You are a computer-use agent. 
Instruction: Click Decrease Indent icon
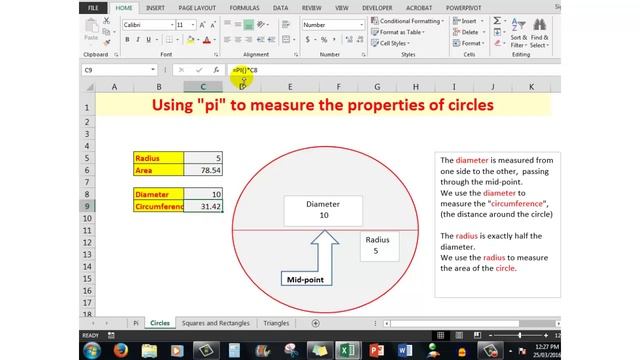click(x=260, y=40)
